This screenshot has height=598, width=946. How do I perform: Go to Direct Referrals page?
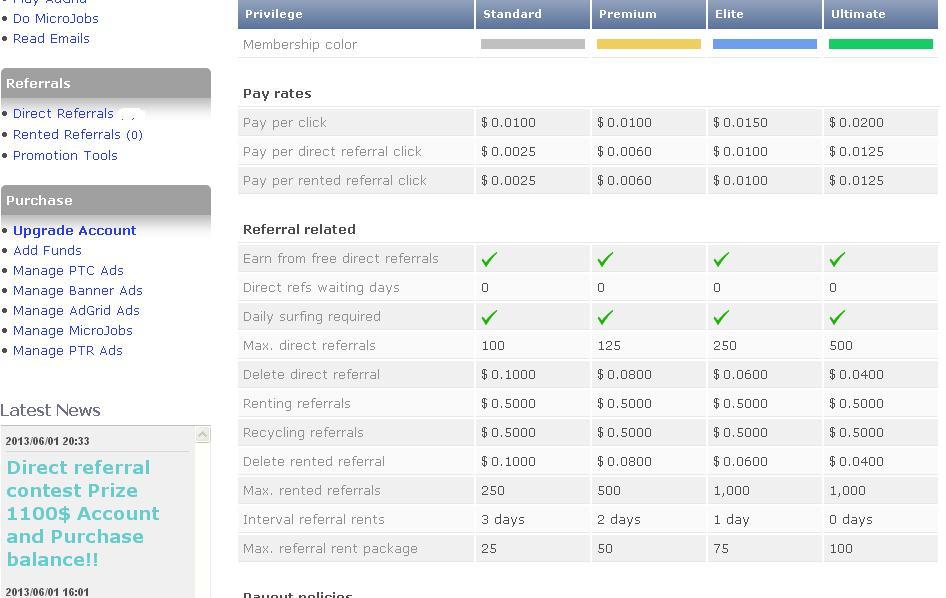pos(63,113)
